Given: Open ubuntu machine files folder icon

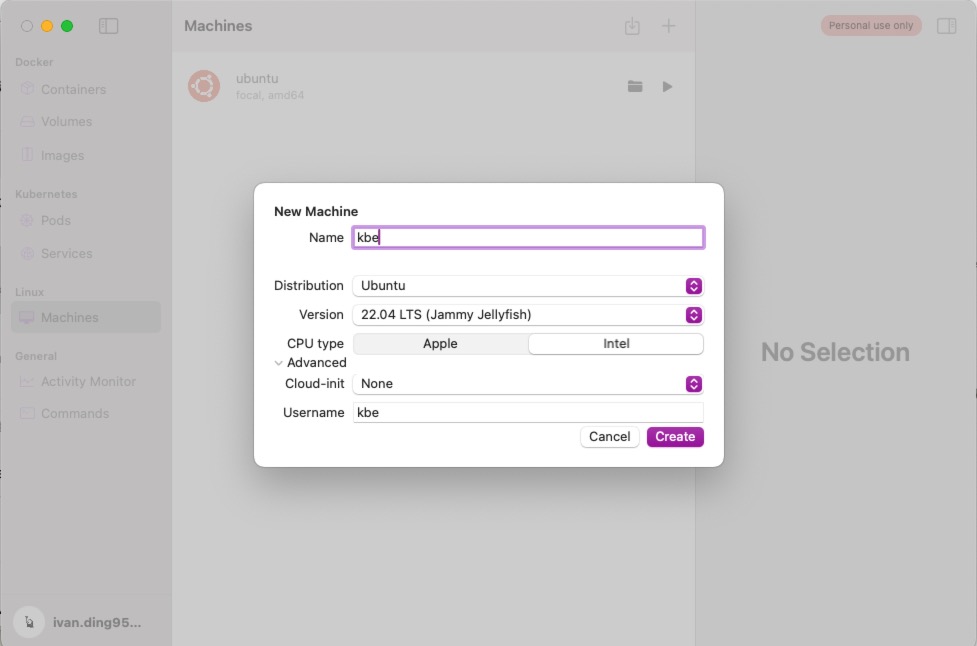Looking at the screenshot, I should (x=635, y=87).
